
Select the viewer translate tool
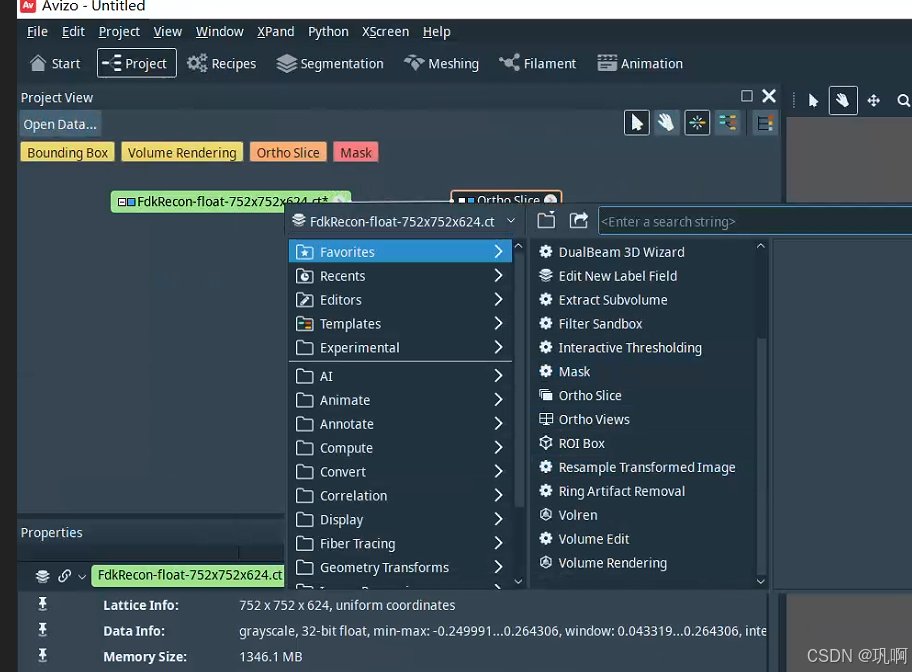click(x=873, y=101)
